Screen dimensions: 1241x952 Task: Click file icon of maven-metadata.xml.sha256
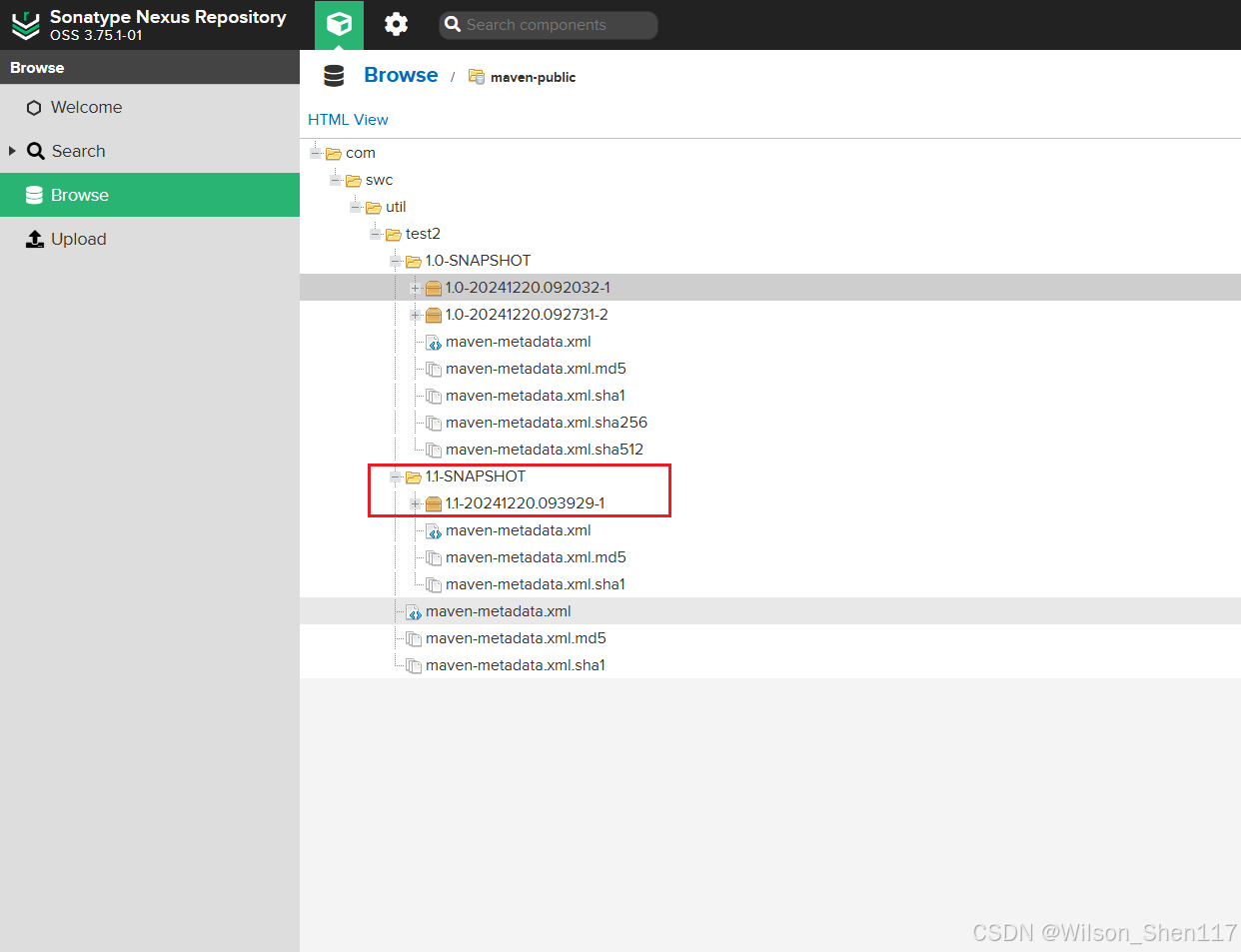[434, 423]
